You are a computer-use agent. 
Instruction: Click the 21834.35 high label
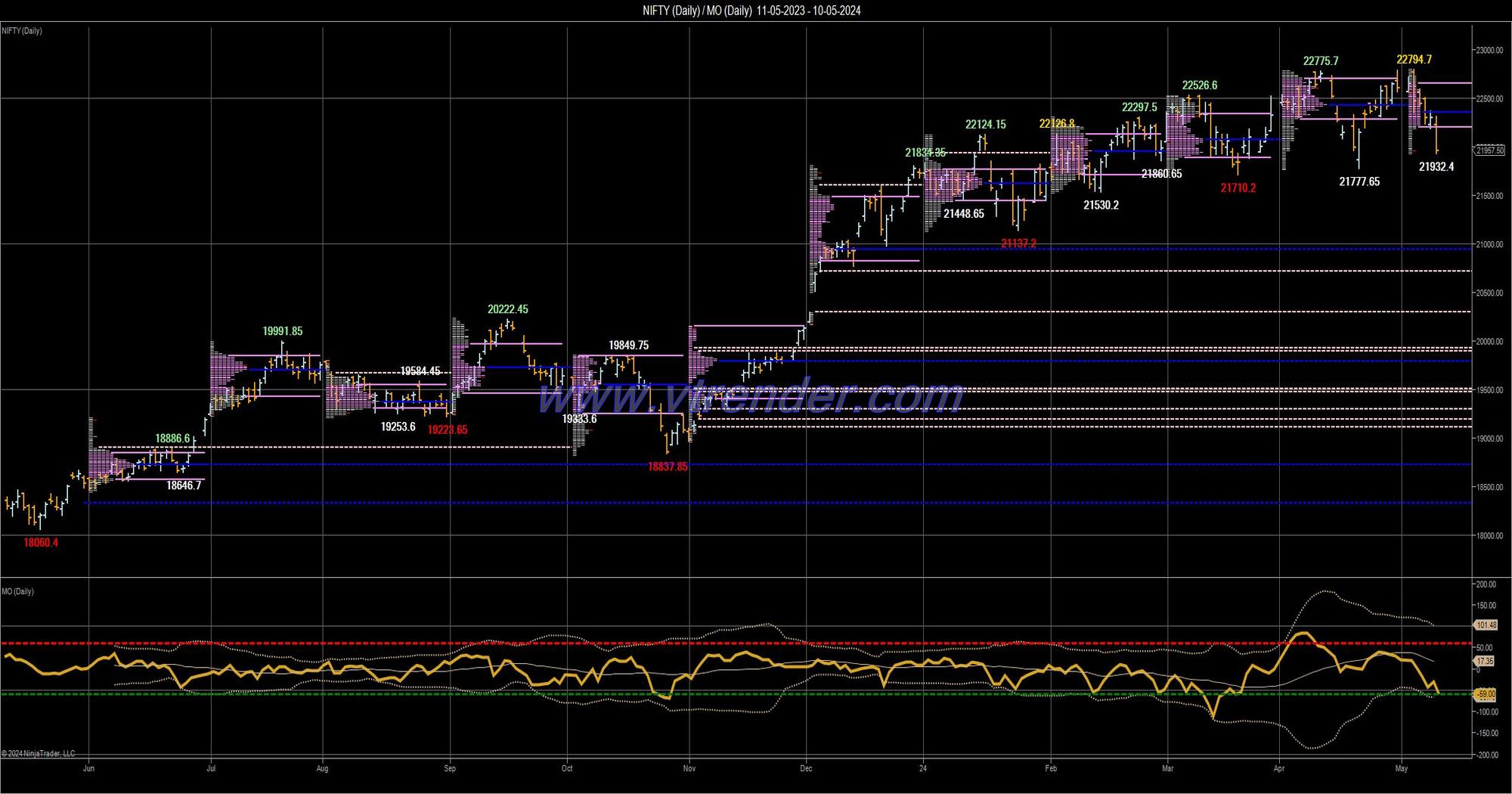click(x=926, y=152)
